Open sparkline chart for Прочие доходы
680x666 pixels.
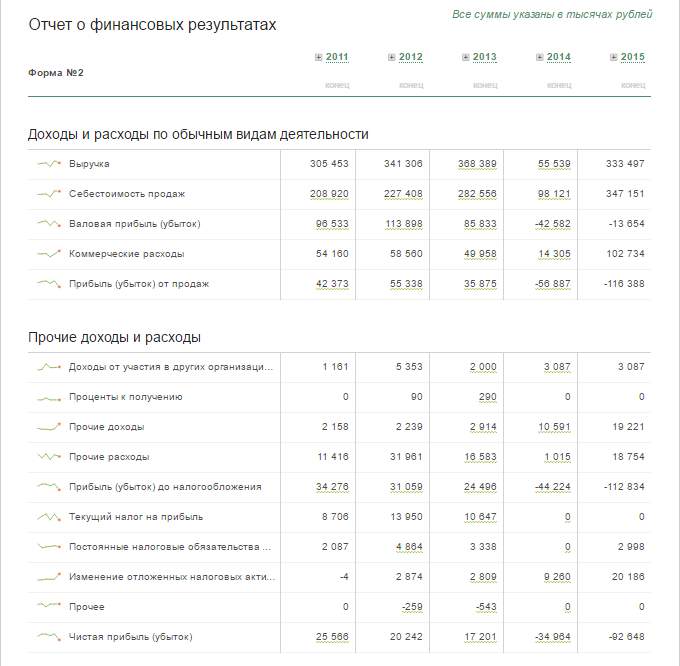click(x=49, y=427)
